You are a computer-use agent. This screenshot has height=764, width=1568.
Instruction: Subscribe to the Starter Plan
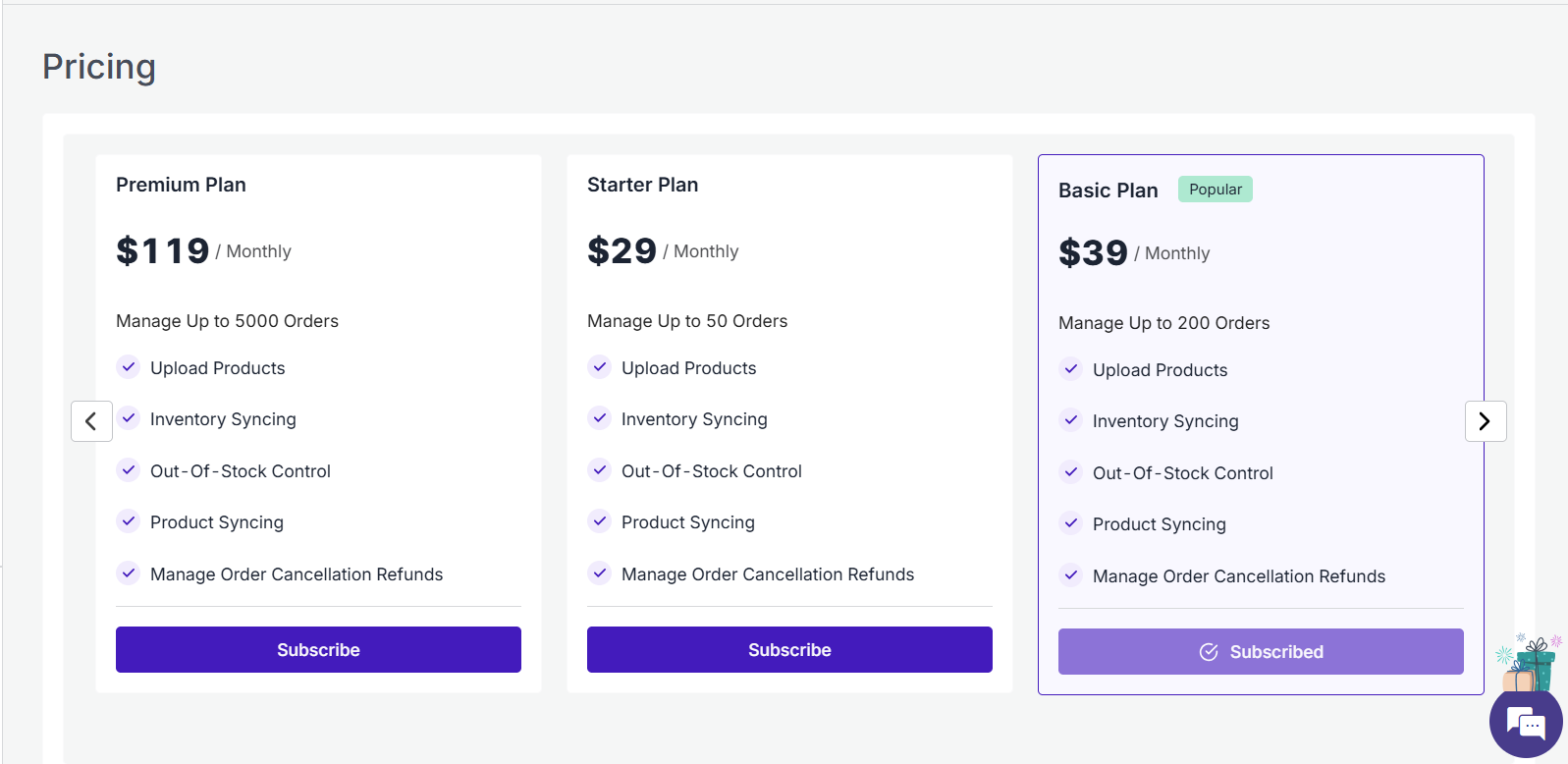[x=789, y=650]
